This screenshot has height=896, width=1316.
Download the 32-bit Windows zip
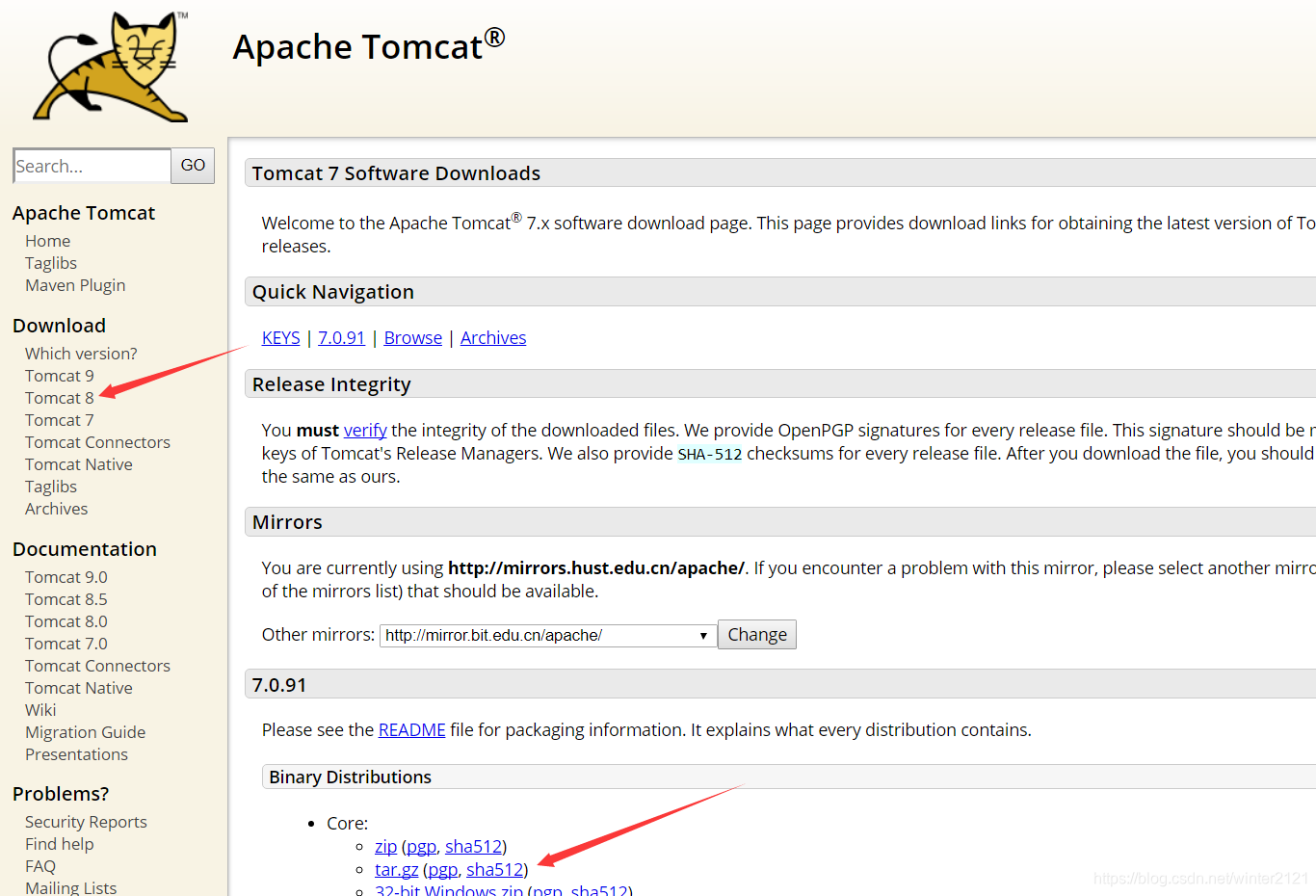click(449, 890)
